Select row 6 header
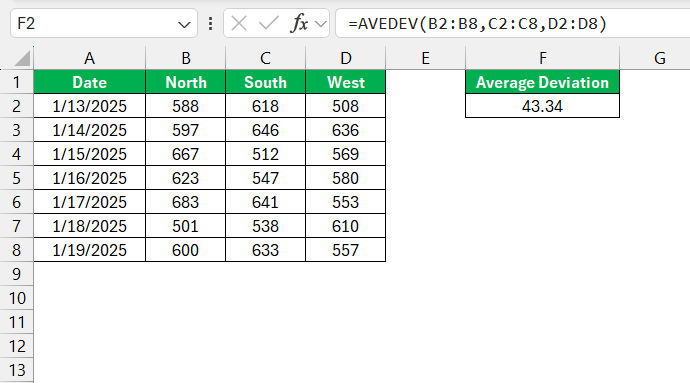 pos(17,202)
